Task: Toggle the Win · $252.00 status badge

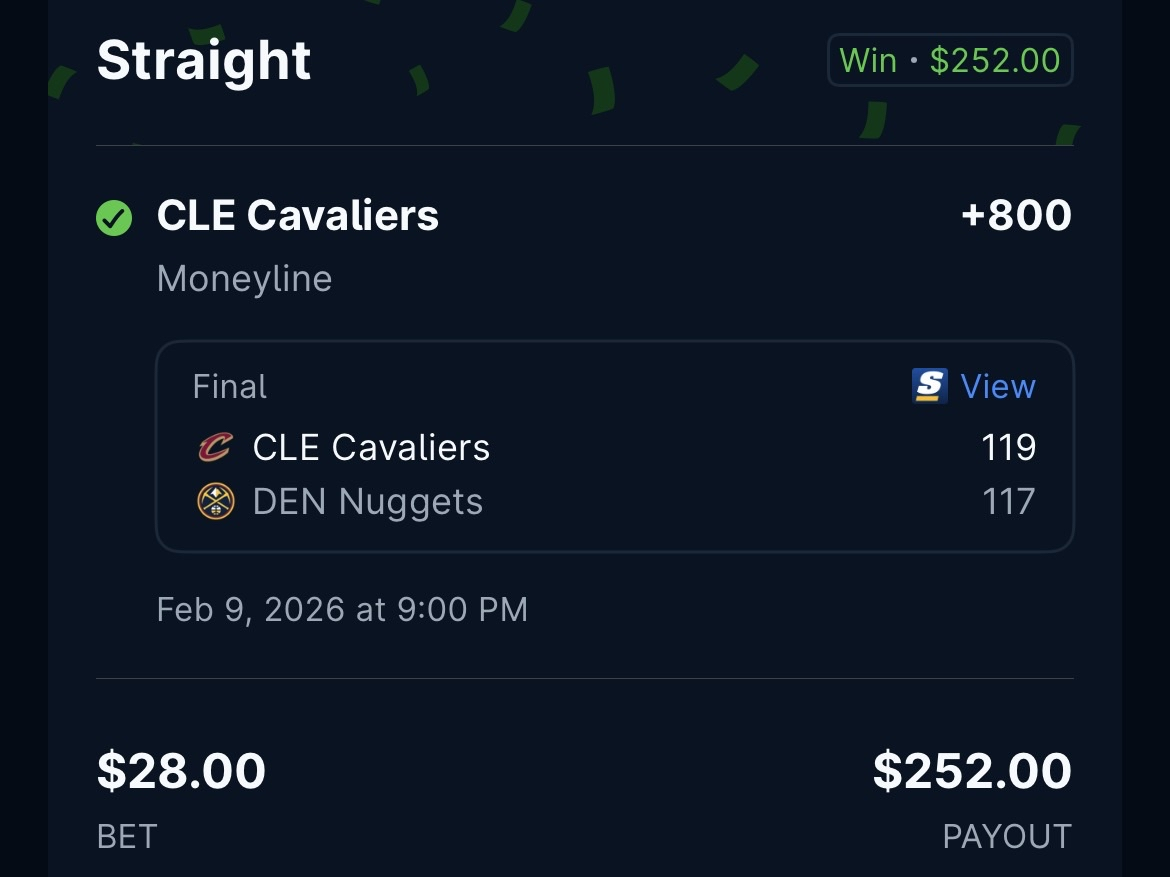Action: tap(949, 59)
